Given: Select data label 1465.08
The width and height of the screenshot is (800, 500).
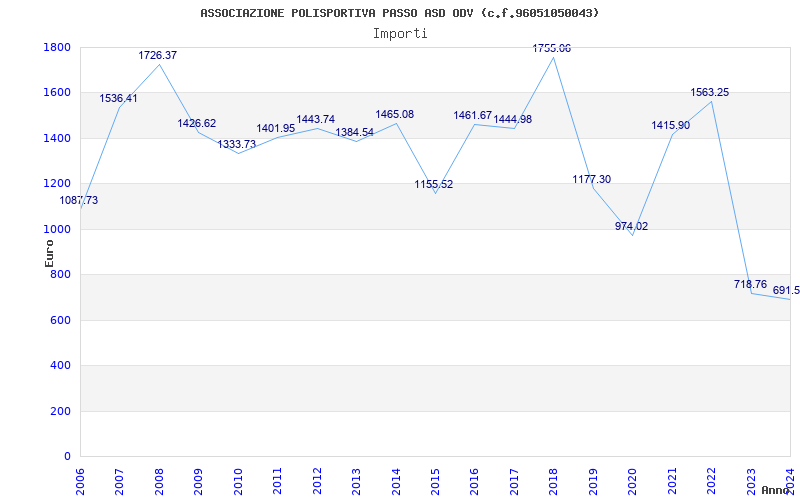Looking at the screenshot, I should [395, 114].
